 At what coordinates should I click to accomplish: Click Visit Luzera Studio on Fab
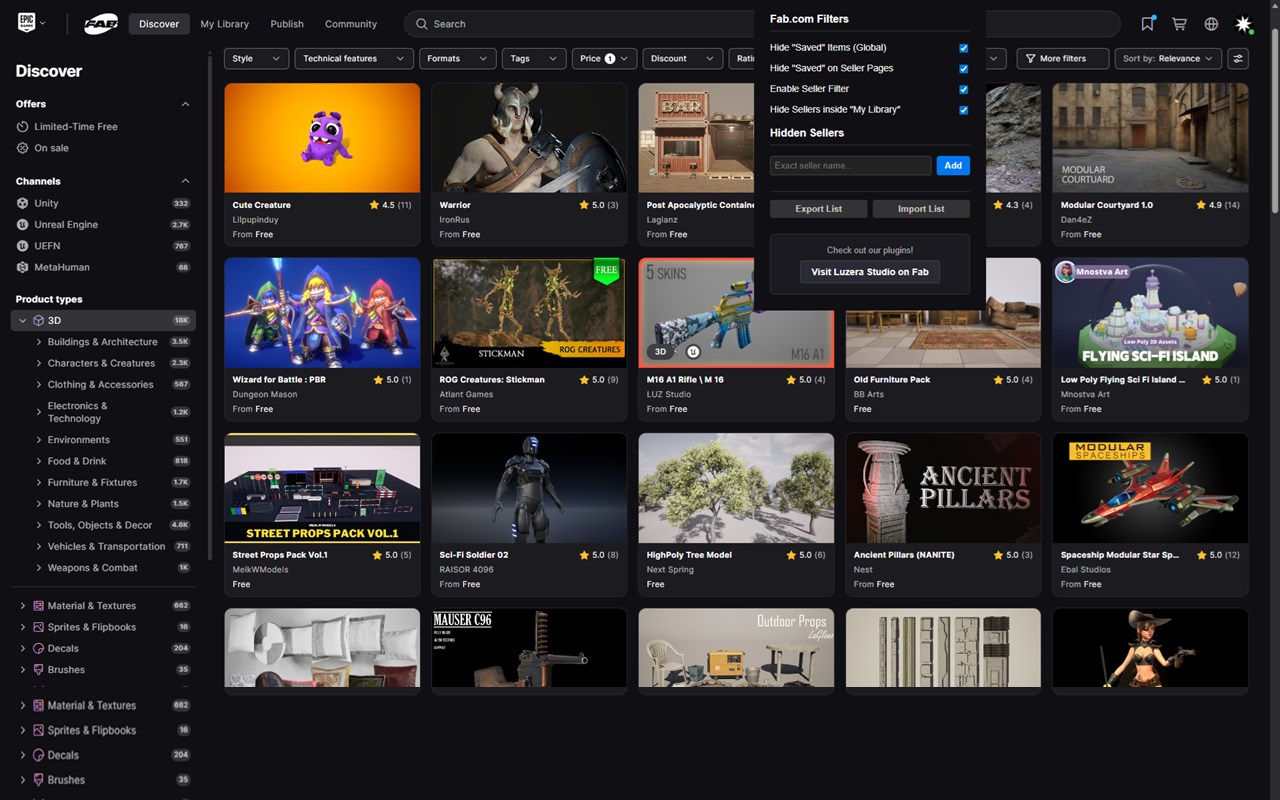point(869,272)
